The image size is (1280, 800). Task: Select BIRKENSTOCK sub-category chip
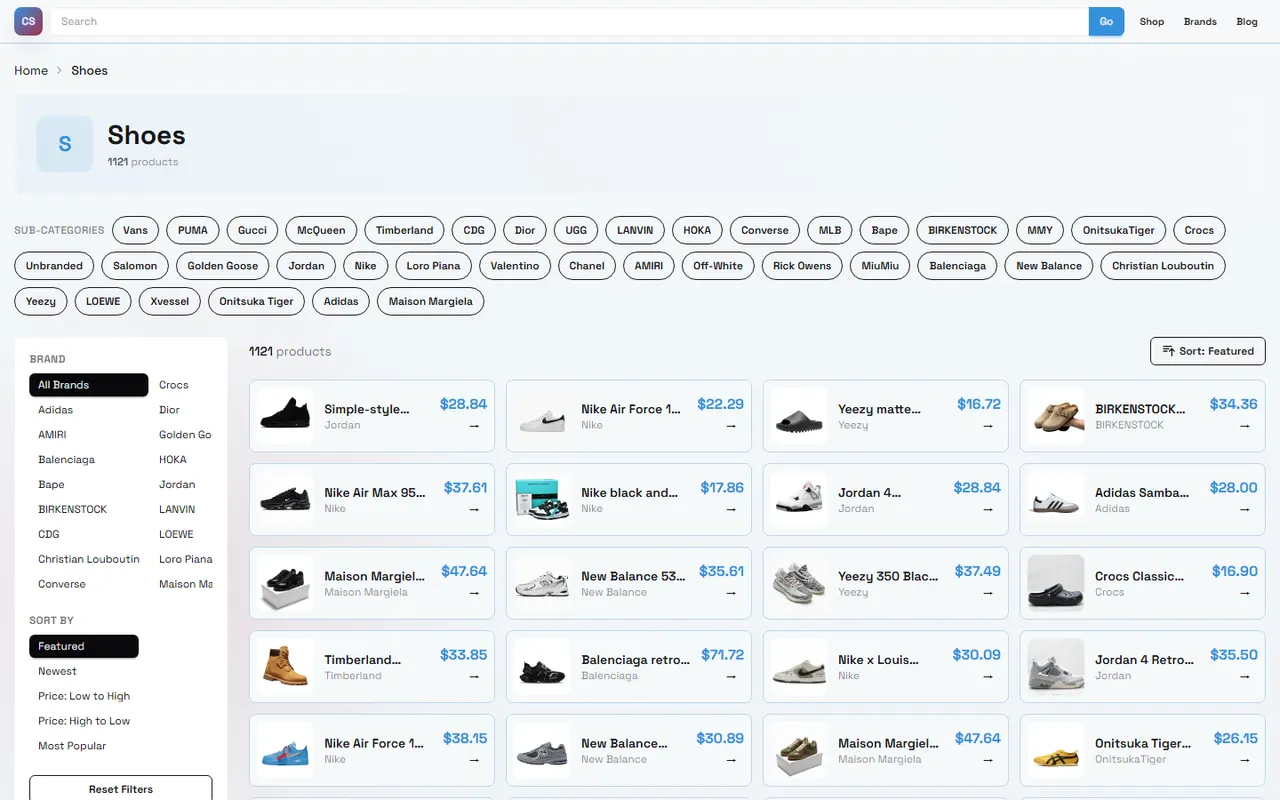coord(962,230)
